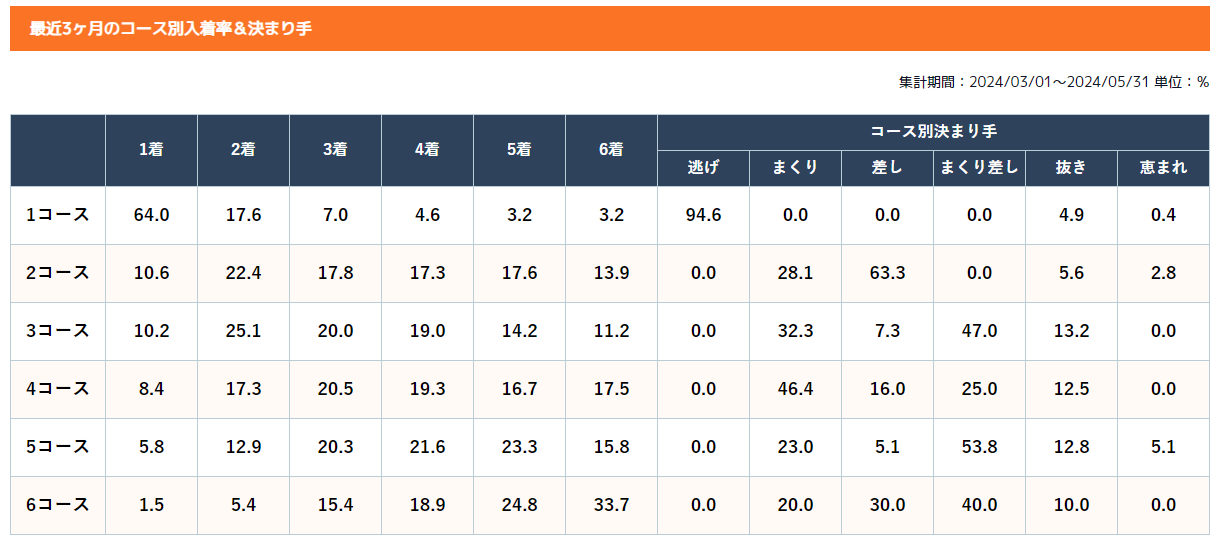This screenshot has height=554, width=1228.
Task: Click the 2着 column header
Action: pyautogui.click(x=243, y=150)
